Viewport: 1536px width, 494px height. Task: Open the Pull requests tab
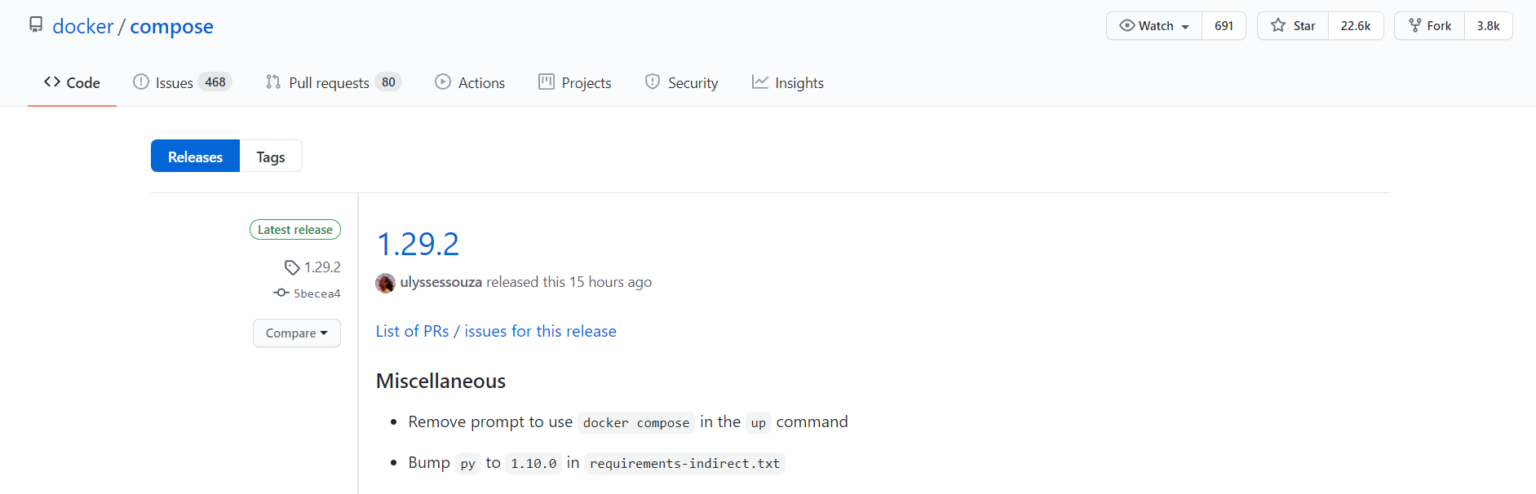[x=333, y=83]
